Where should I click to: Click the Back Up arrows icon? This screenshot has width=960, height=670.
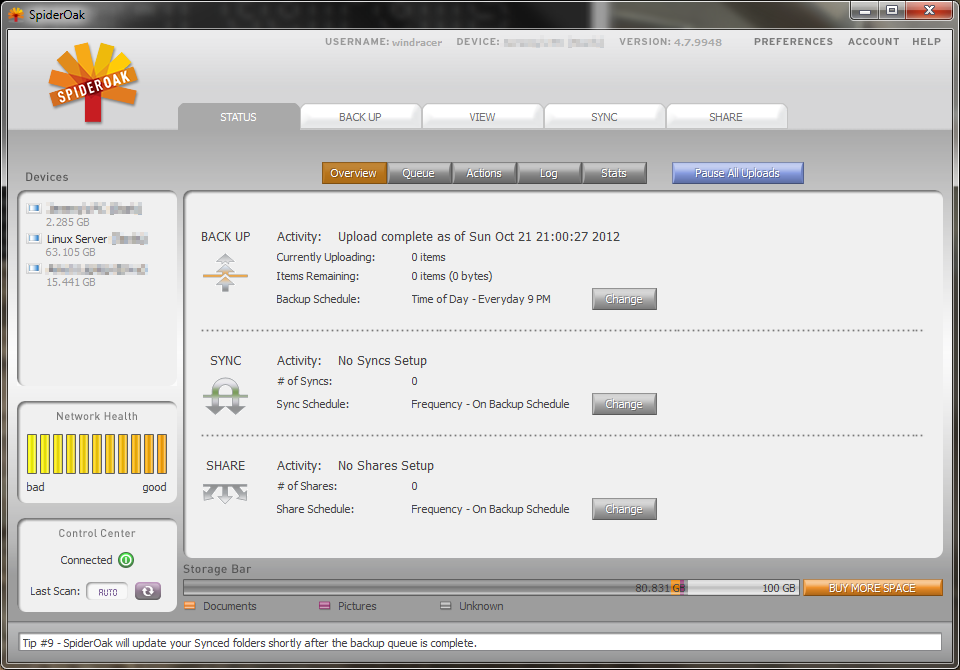[x=225, y=273]
